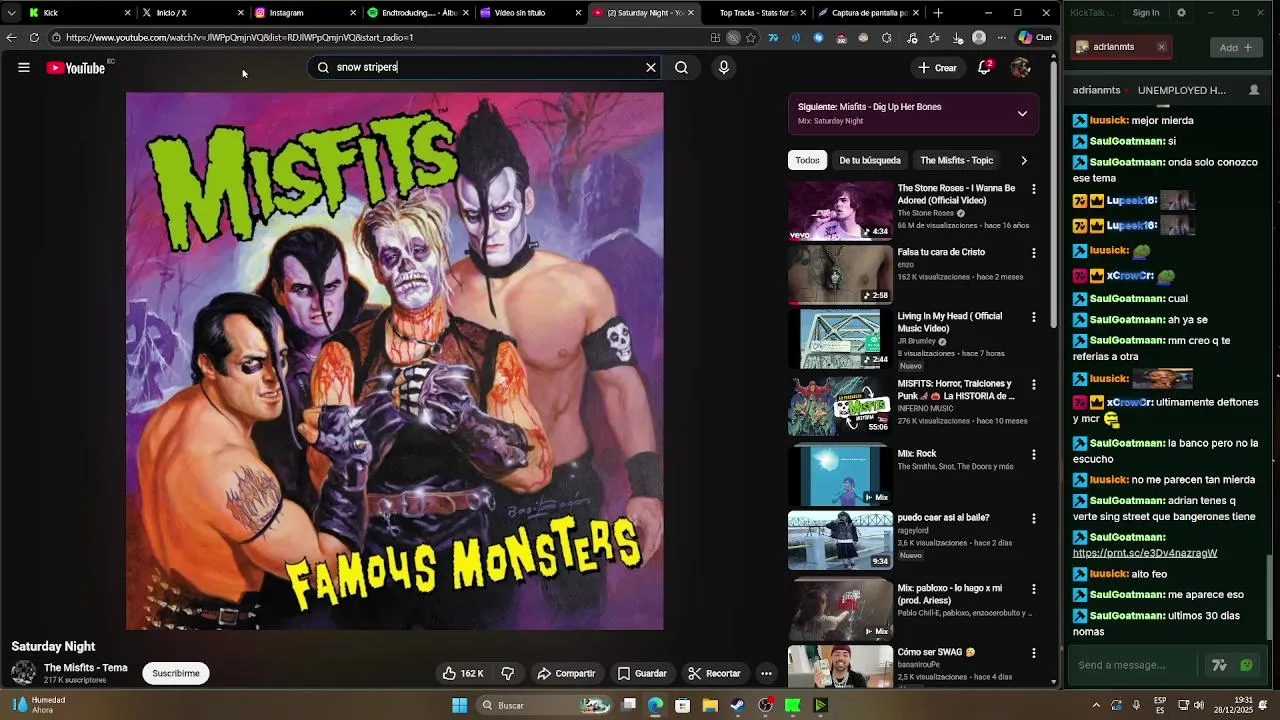Subscribe with the Suscribirme button
1280x720 pixels.
click(x=176, y=673)
